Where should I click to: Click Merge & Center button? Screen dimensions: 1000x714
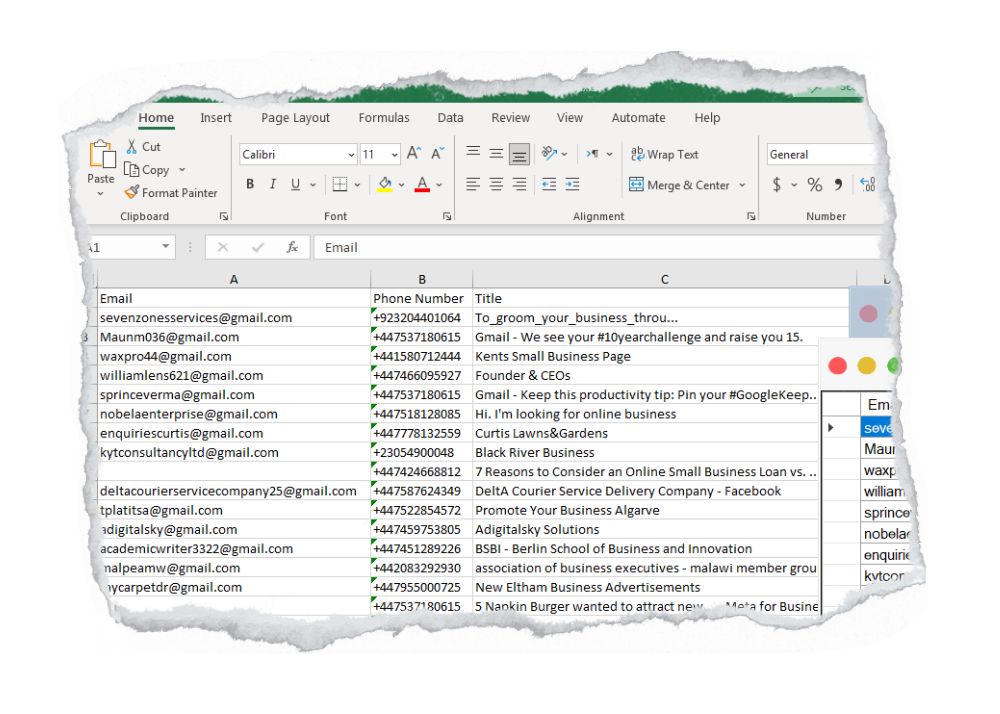click(679, 185)
